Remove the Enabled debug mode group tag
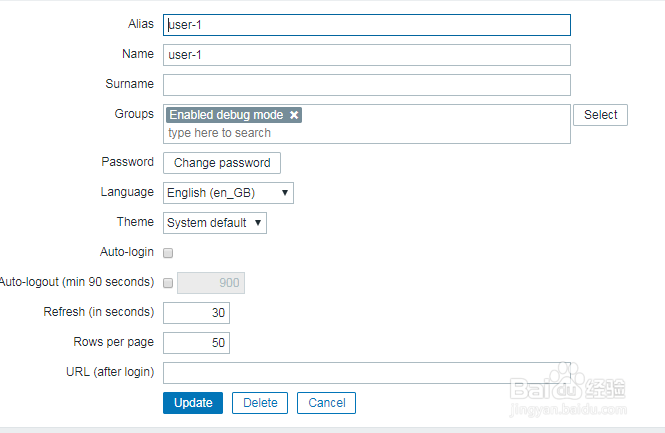665x433 pixels. point(294,115)
